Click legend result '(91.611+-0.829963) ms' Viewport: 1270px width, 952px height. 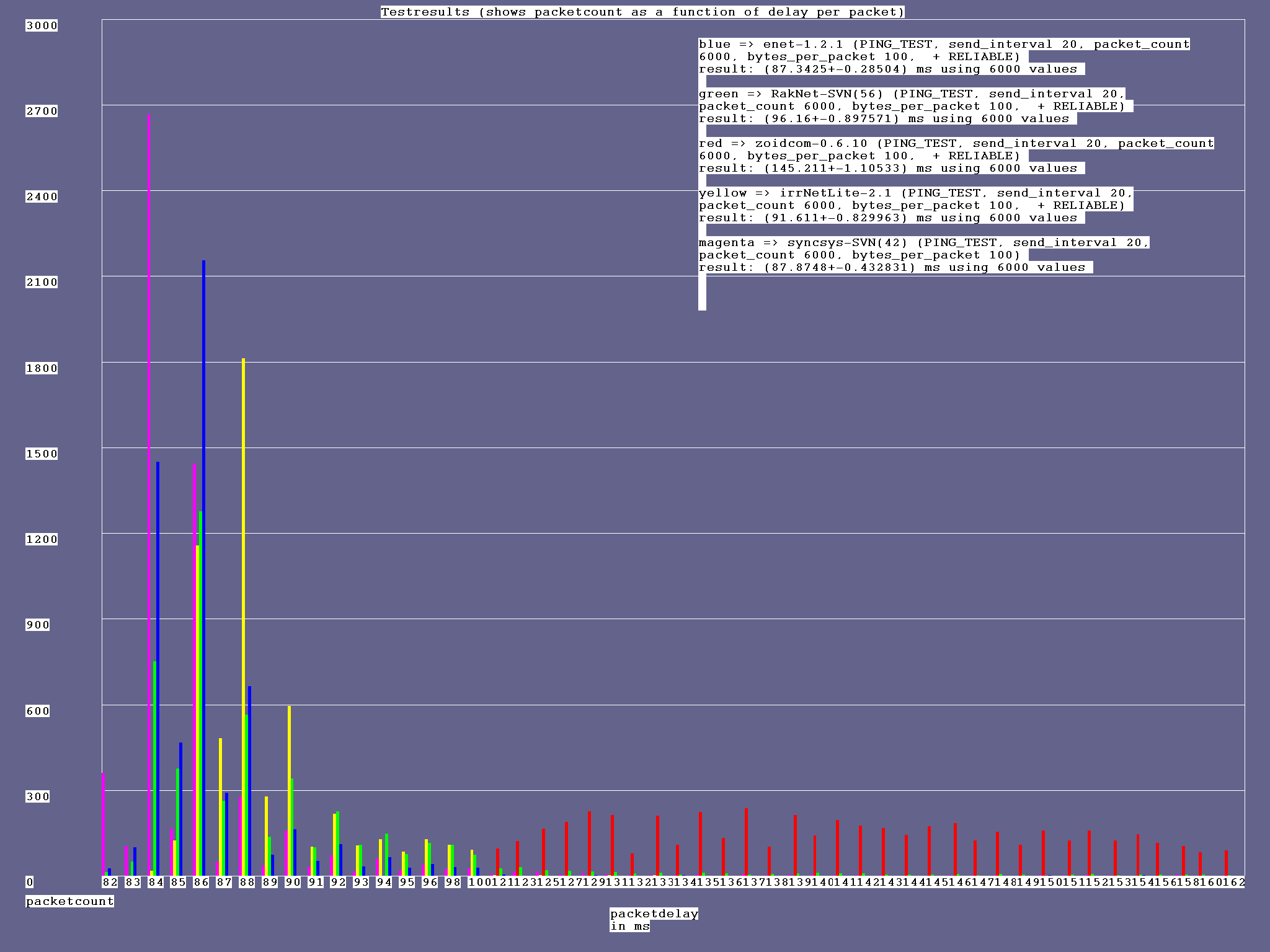click(x=848, y=218)
